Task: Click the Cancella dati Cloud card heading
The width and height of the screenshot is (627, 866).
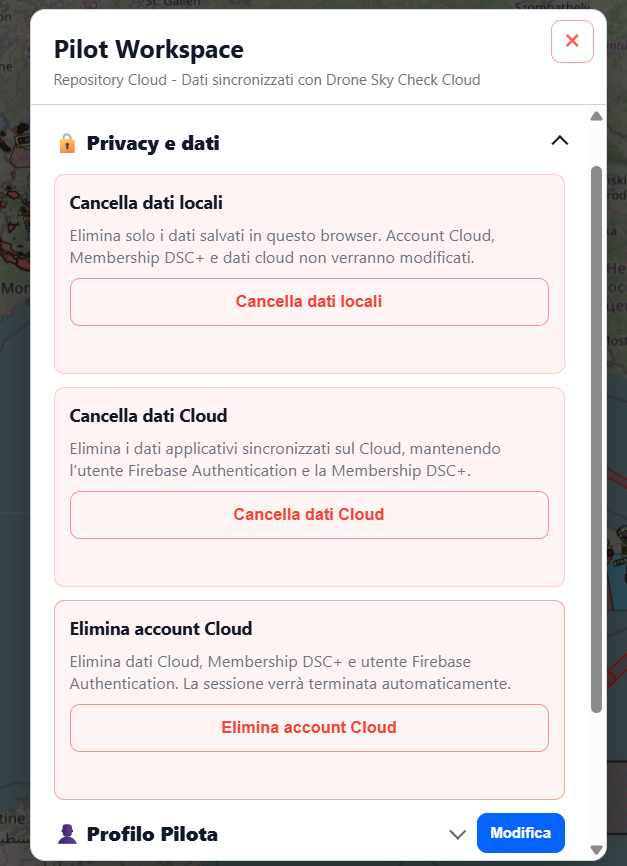Action: pos(148,415)
